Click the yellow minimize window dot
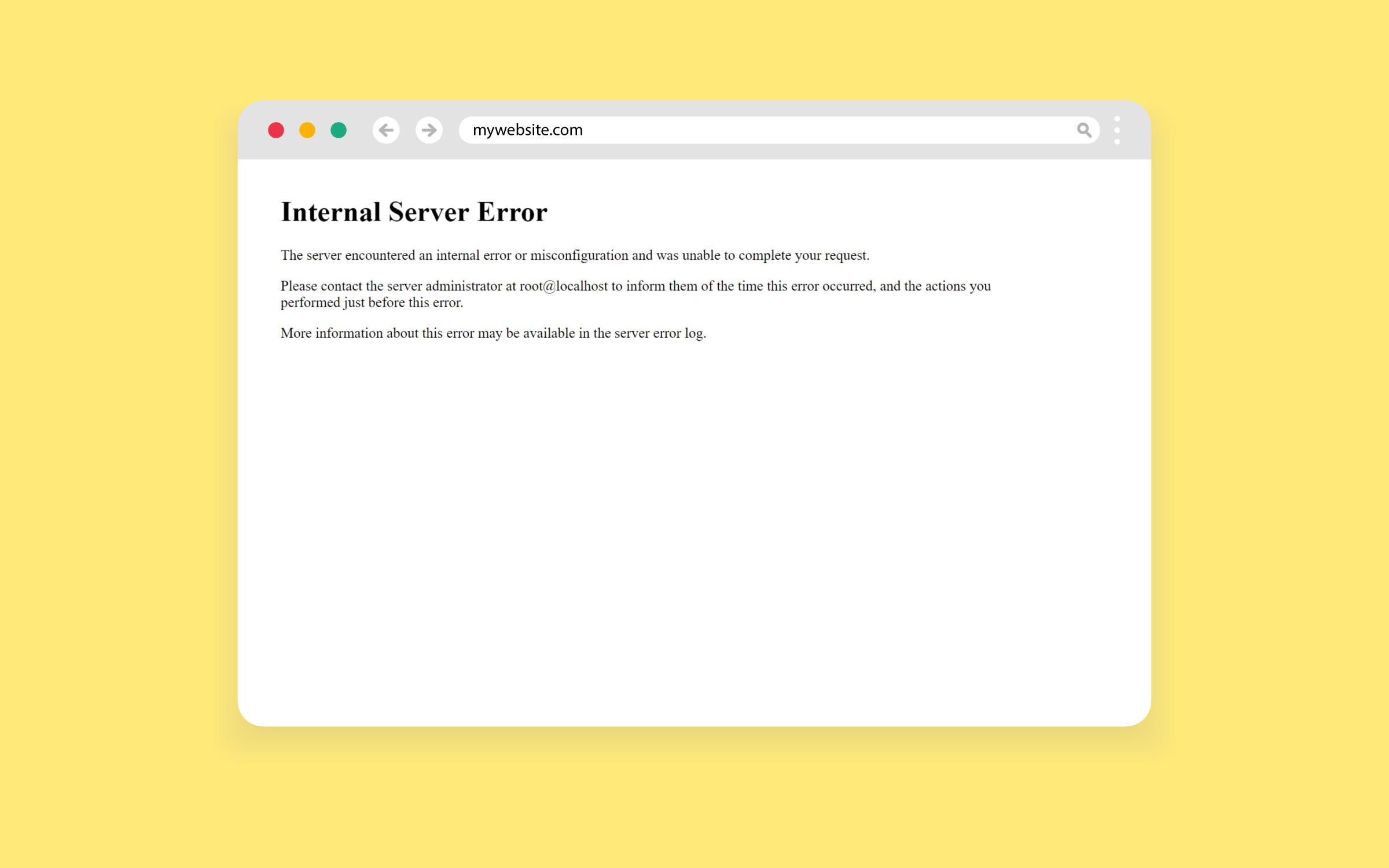This screenshot has height=868, width=1389. [307, 130]
